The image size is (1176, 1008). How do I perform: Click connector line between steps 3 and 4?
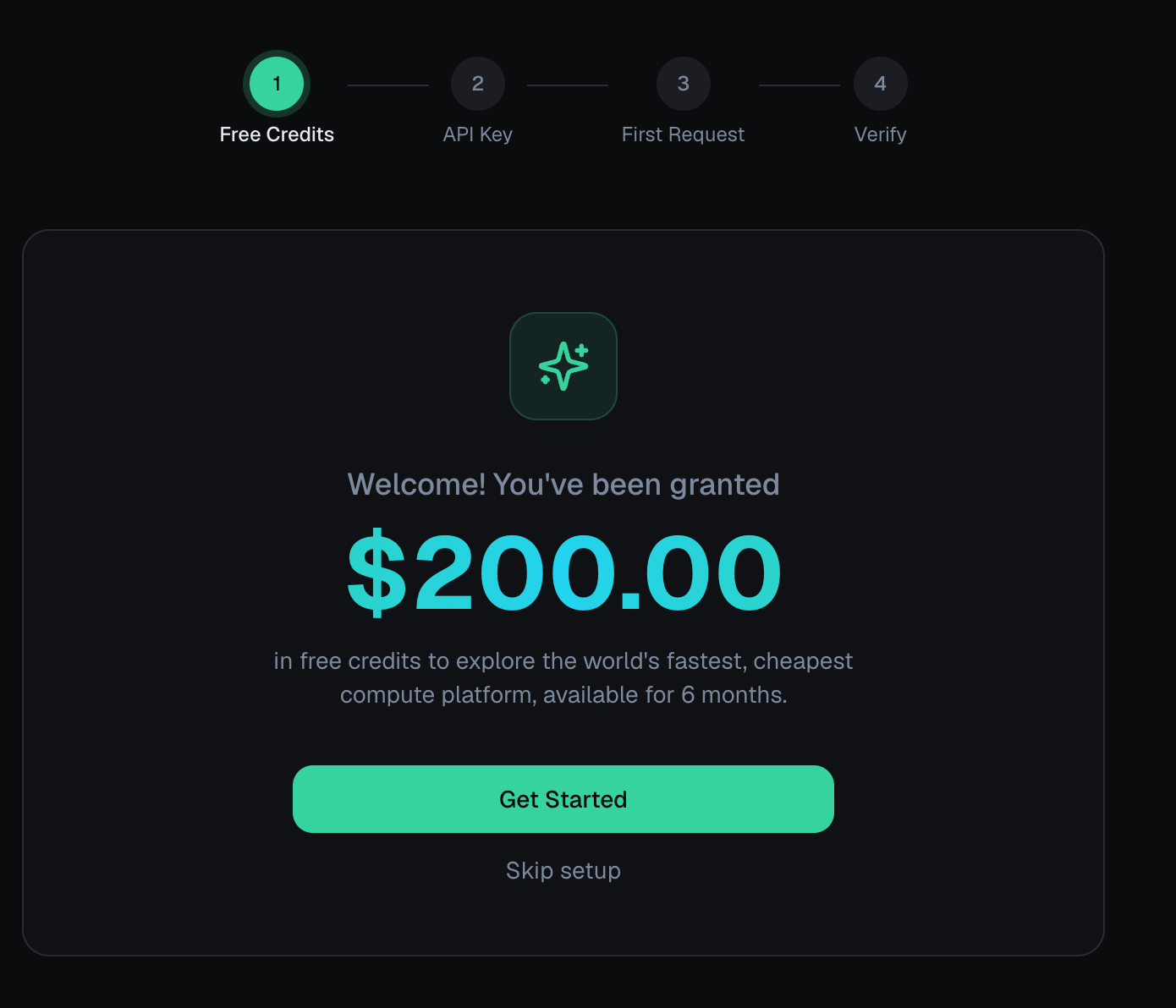pyautogui.click(x=800, y=85)
